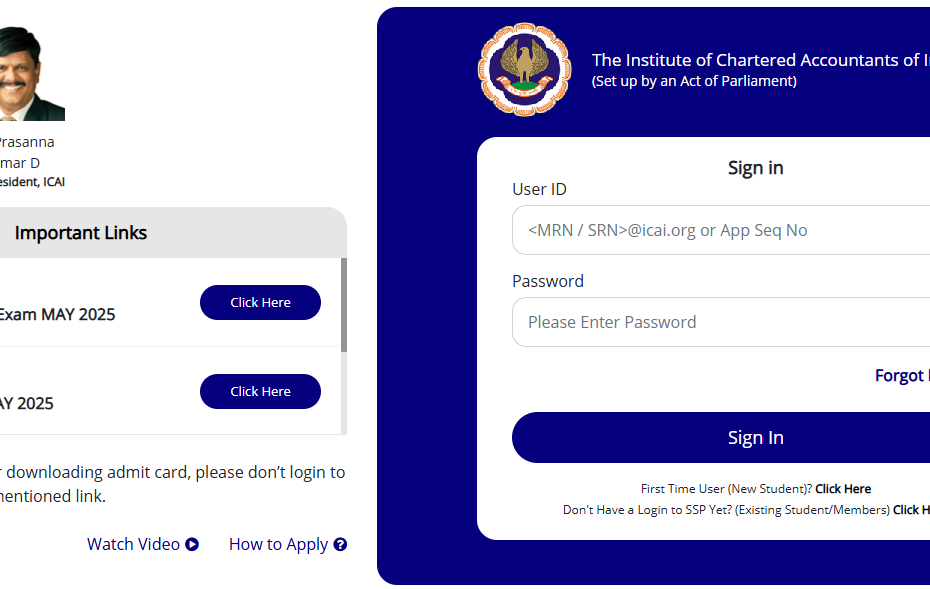Click Here for Exam MAY 2025
The image size is (930, 589).
(260, 303)
